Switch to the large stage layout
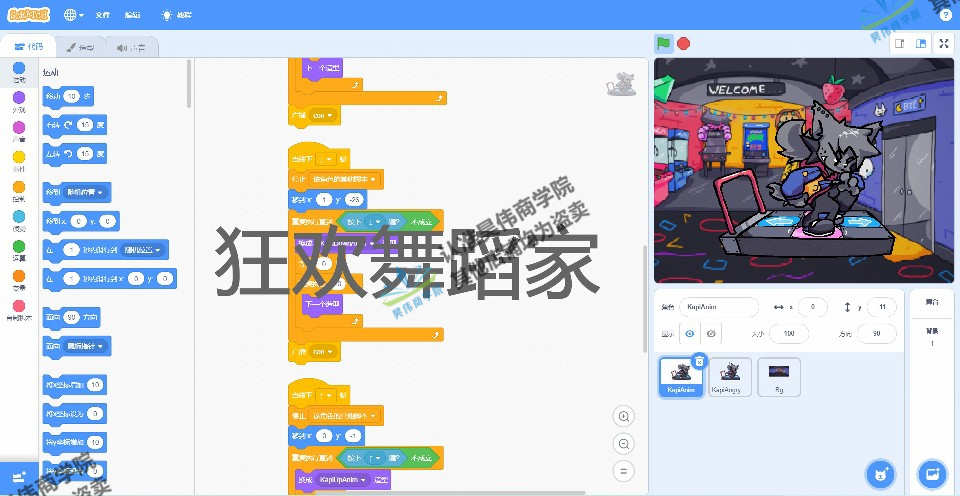 (x=920, y=43)
